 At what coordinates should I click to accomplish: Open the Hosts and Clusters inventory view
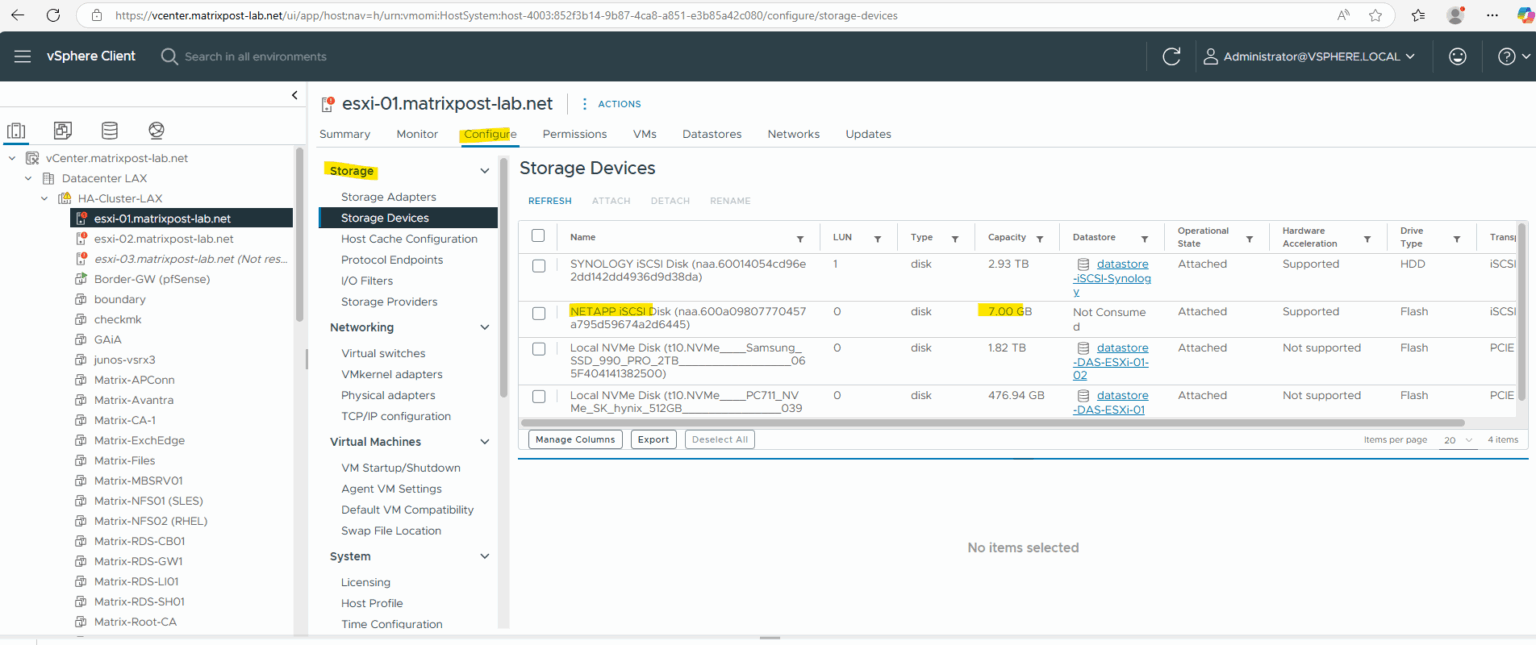click(16, 130)
